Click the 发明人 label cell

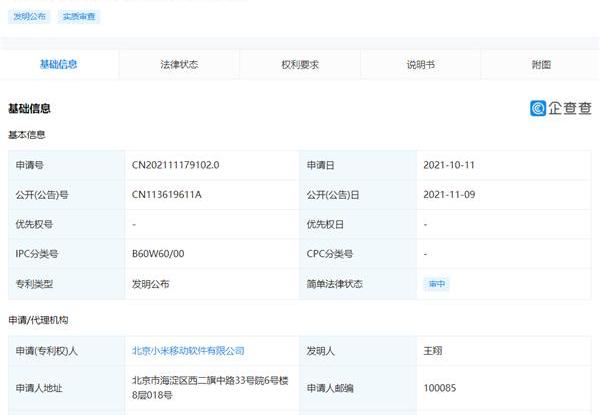(358, 351)
